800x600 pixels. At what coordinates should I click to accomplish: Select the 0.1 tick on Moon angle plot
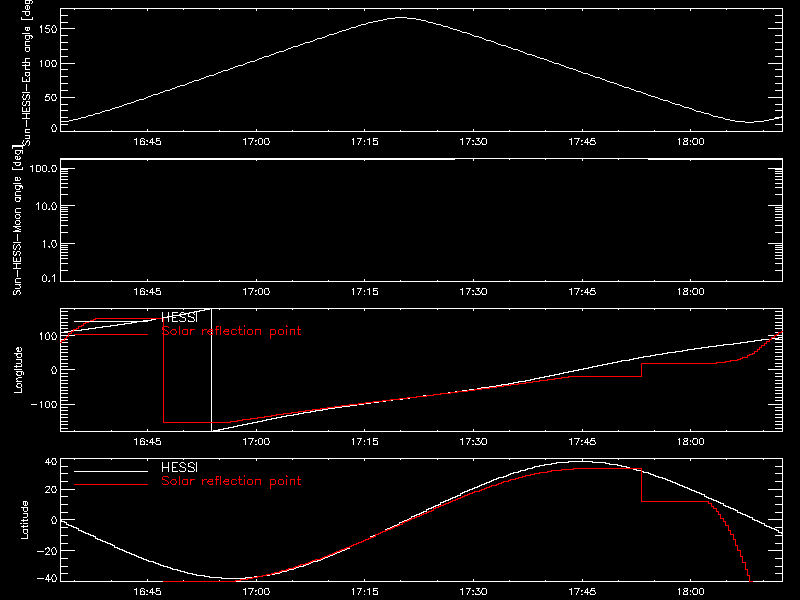[49, 279]
